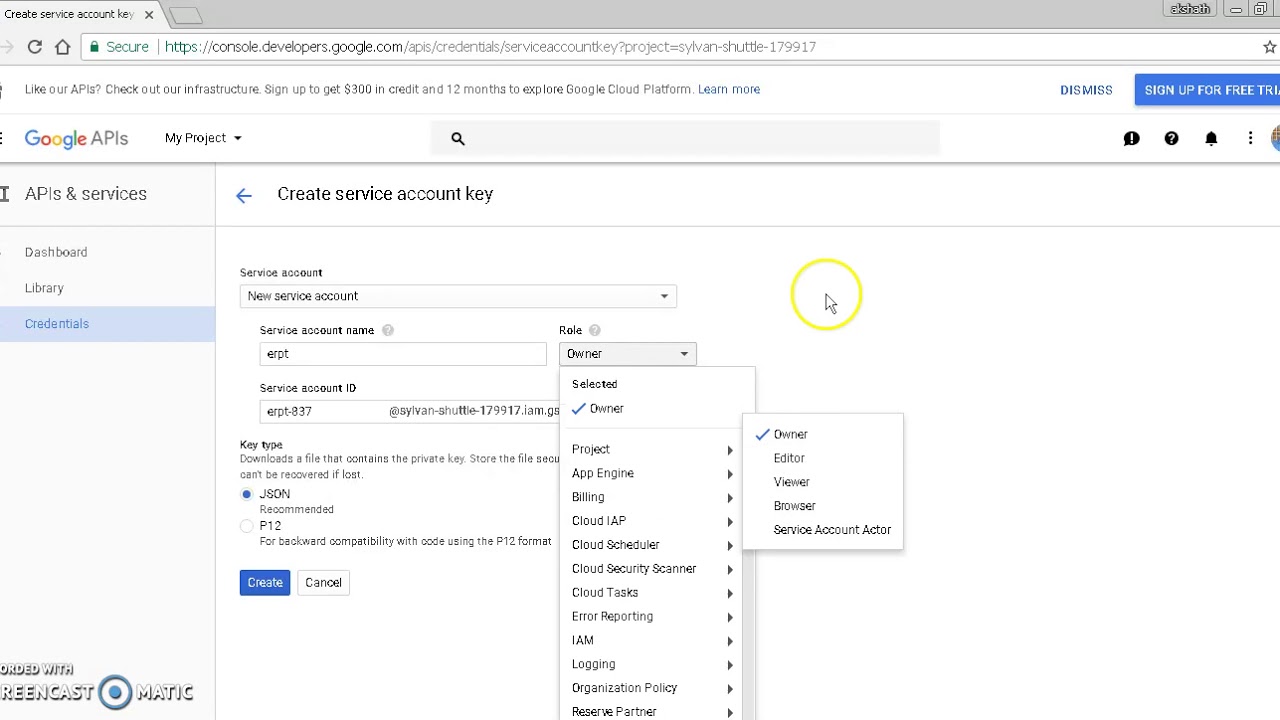Click the Service account name field
The image size is (1280, 720).
403,354
